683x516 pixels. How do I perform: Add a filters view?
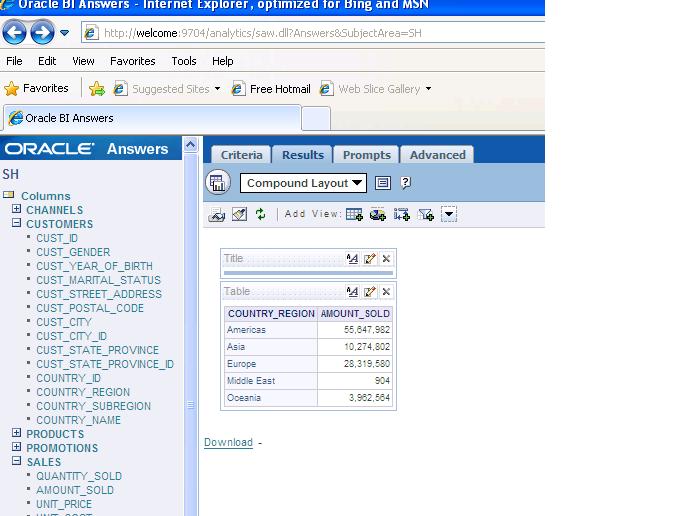pyautogui.click(x=426, y=214)
